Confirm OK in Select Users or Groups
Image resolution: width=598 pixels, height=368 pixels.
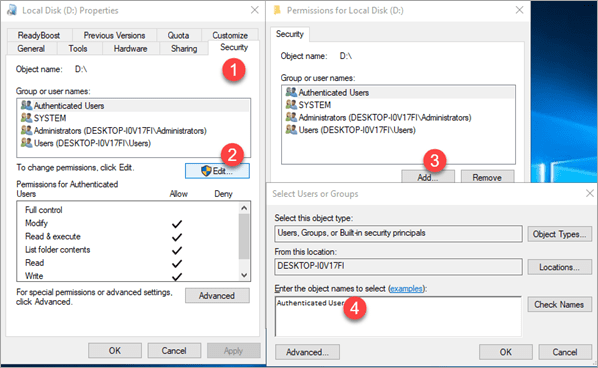click(506, 352)
